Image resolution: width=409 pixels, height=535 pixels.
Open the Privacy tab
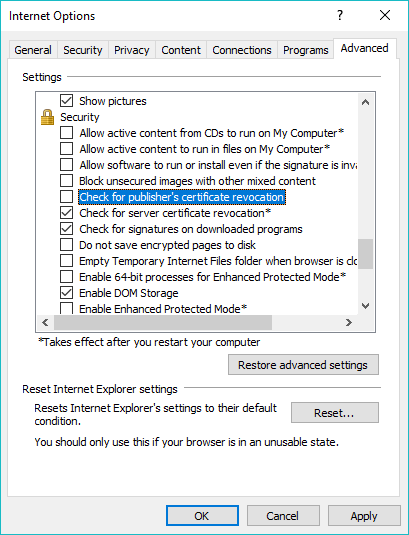(x=132, y=50)
